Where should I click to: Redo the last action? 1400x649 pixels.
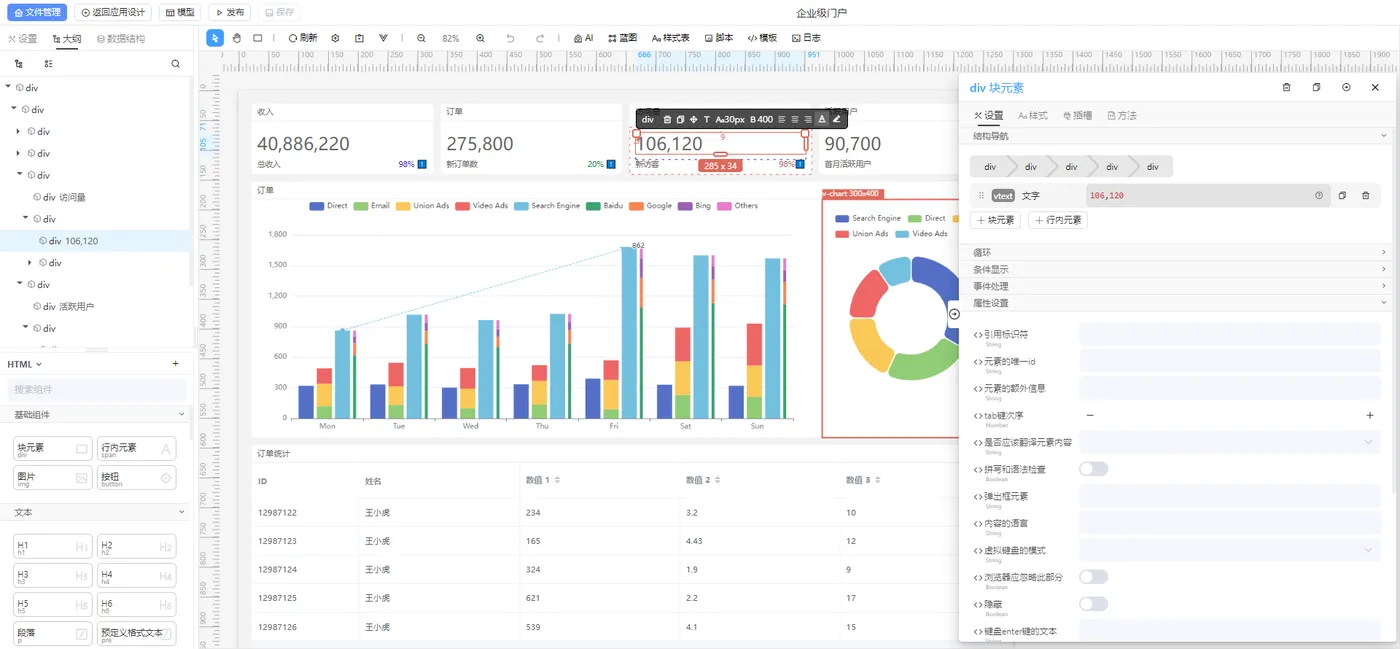(x=540, y=38)
